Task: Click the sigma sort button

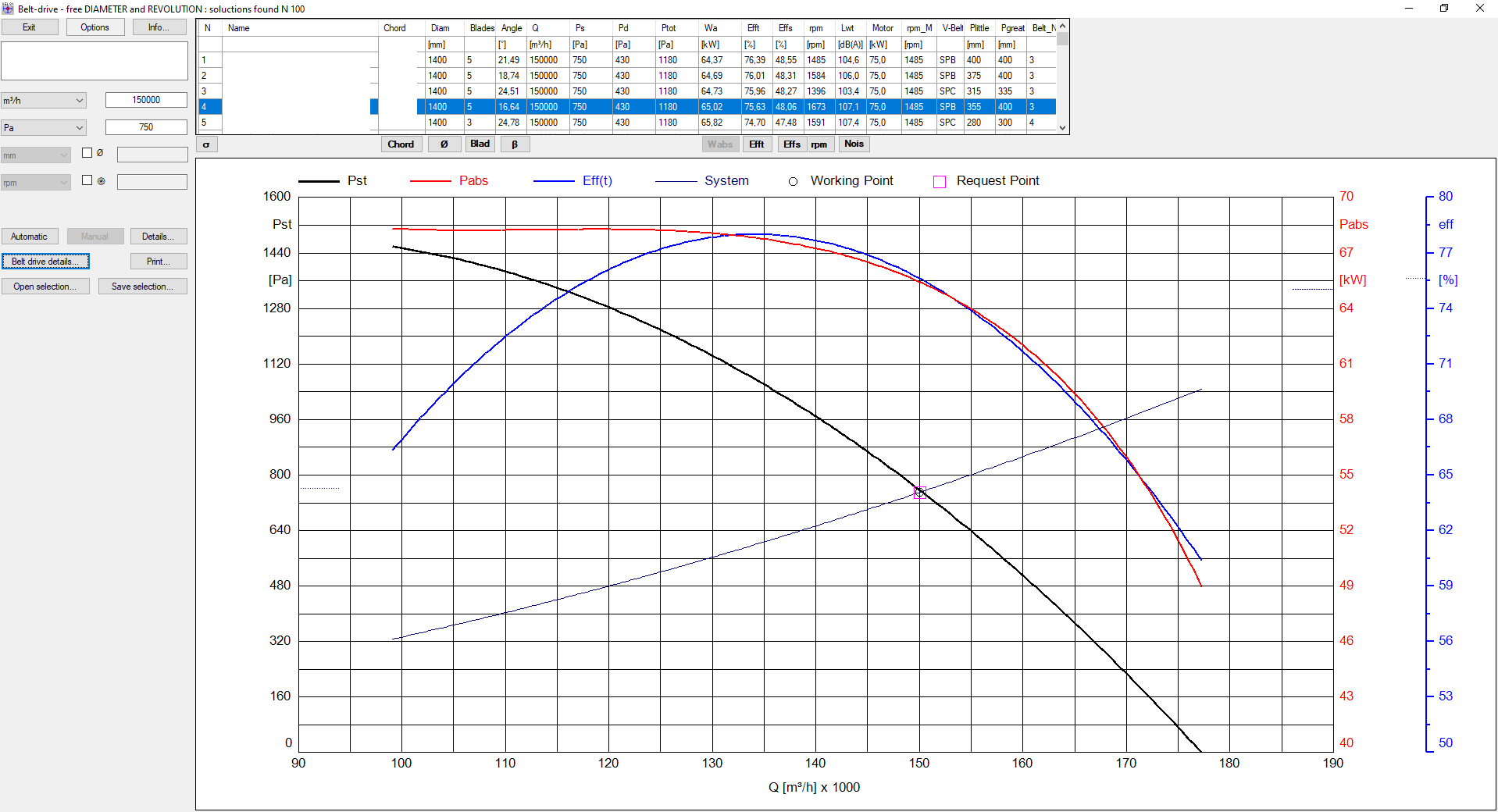Action: pos(206,144)
